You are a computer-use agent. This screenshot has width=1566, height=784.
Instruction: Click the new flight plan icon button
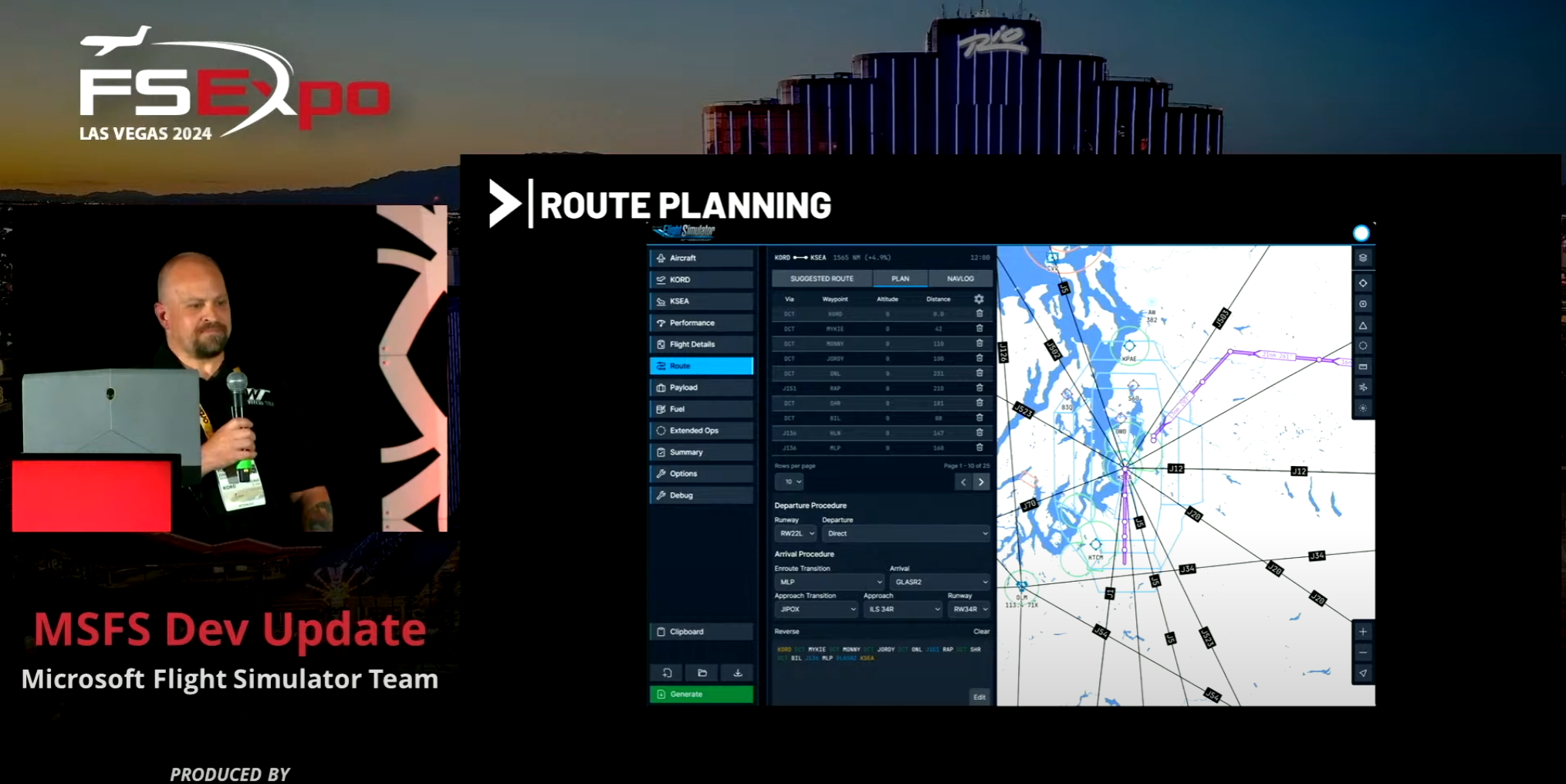click(x=667, y=673)
